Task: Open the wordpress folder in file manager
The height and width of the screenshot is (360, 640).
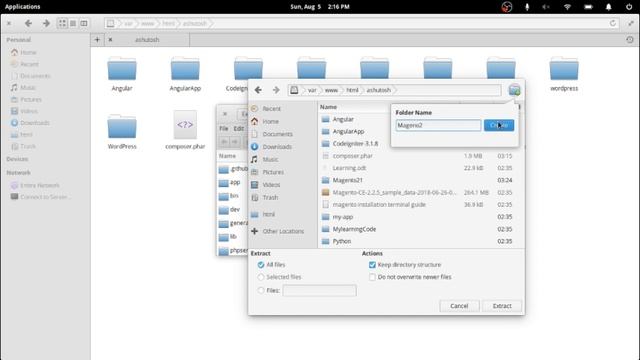Action: pyautogui.click(x=564, y=69)
